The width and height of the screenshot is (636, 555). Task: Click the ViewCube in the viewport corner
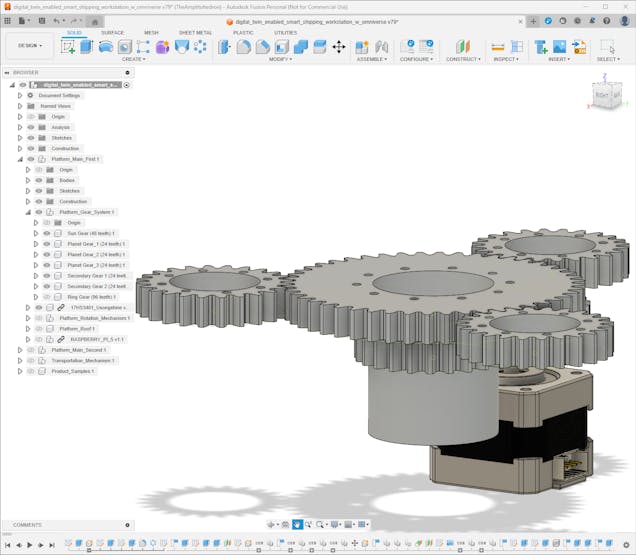(607, 94)
